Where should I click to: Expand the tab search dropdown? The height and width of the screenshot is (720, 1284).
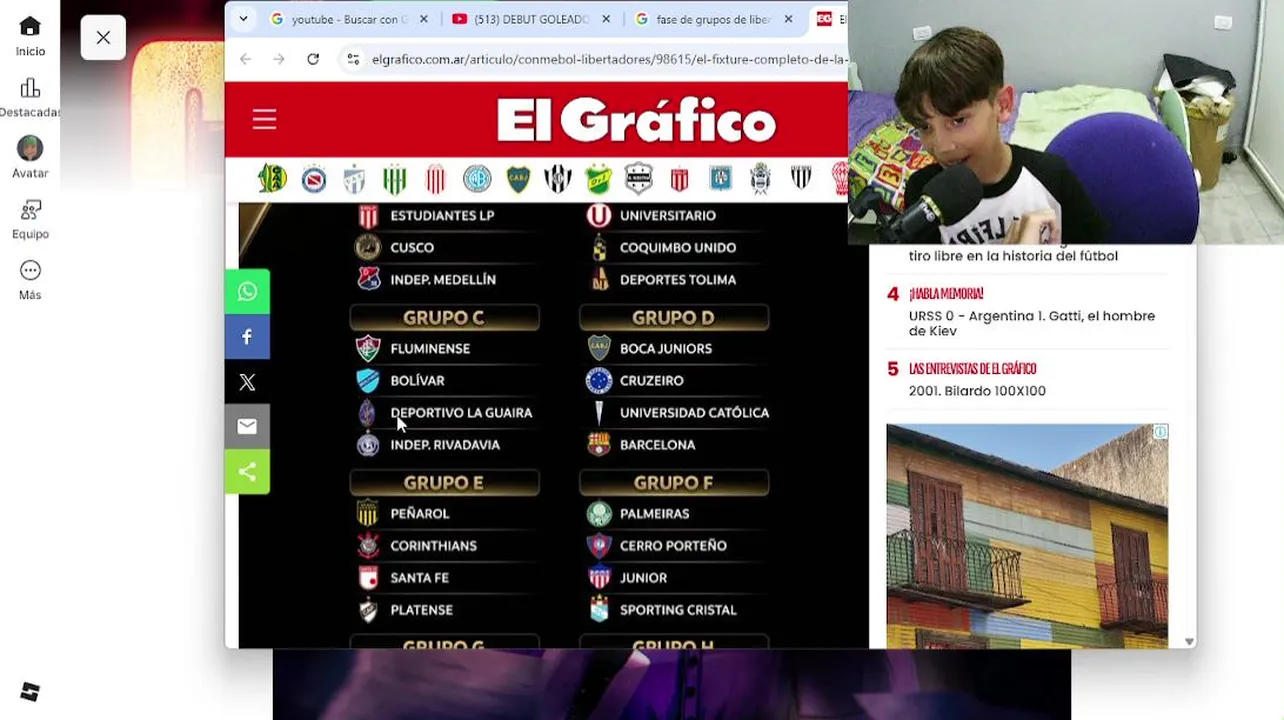pos(243,19)
